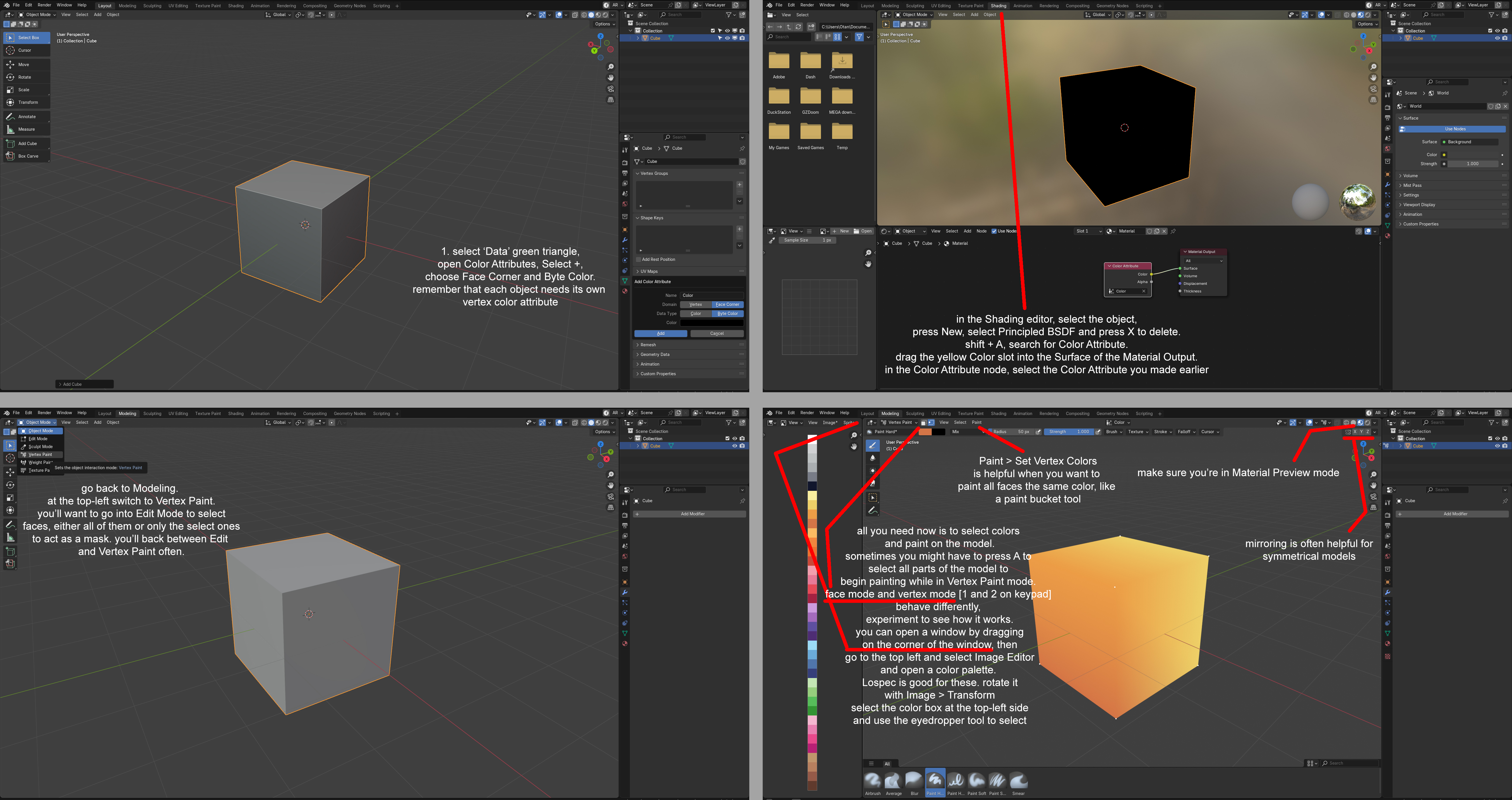Select Transform tool in top-left Blender window
This screenshot has width=1512, height=800.
[26, 102]
